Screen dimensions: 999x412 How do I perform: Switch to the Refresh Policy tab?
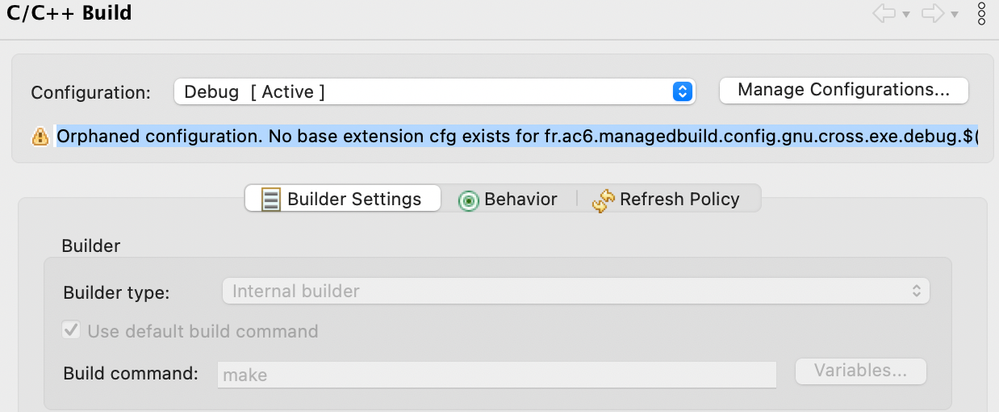[666, 199]
